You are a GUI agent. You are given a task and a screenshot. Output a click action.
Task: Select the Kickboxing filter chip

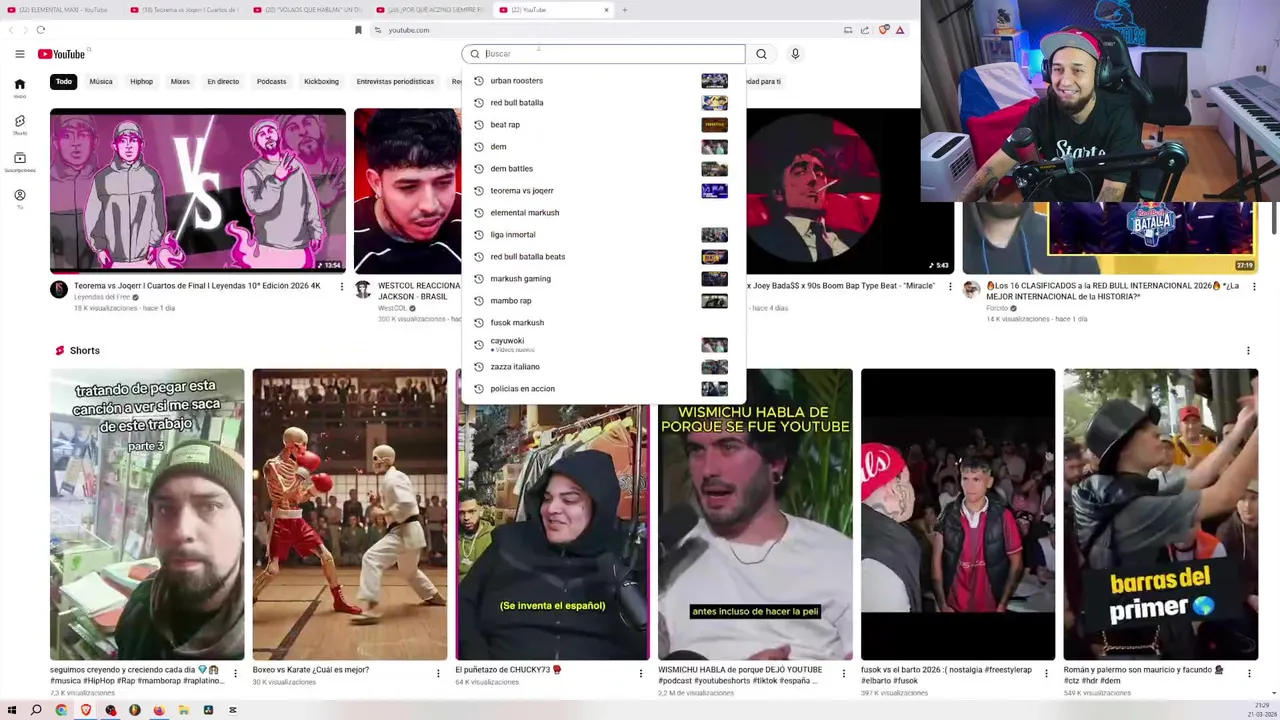tap(321, 82)
